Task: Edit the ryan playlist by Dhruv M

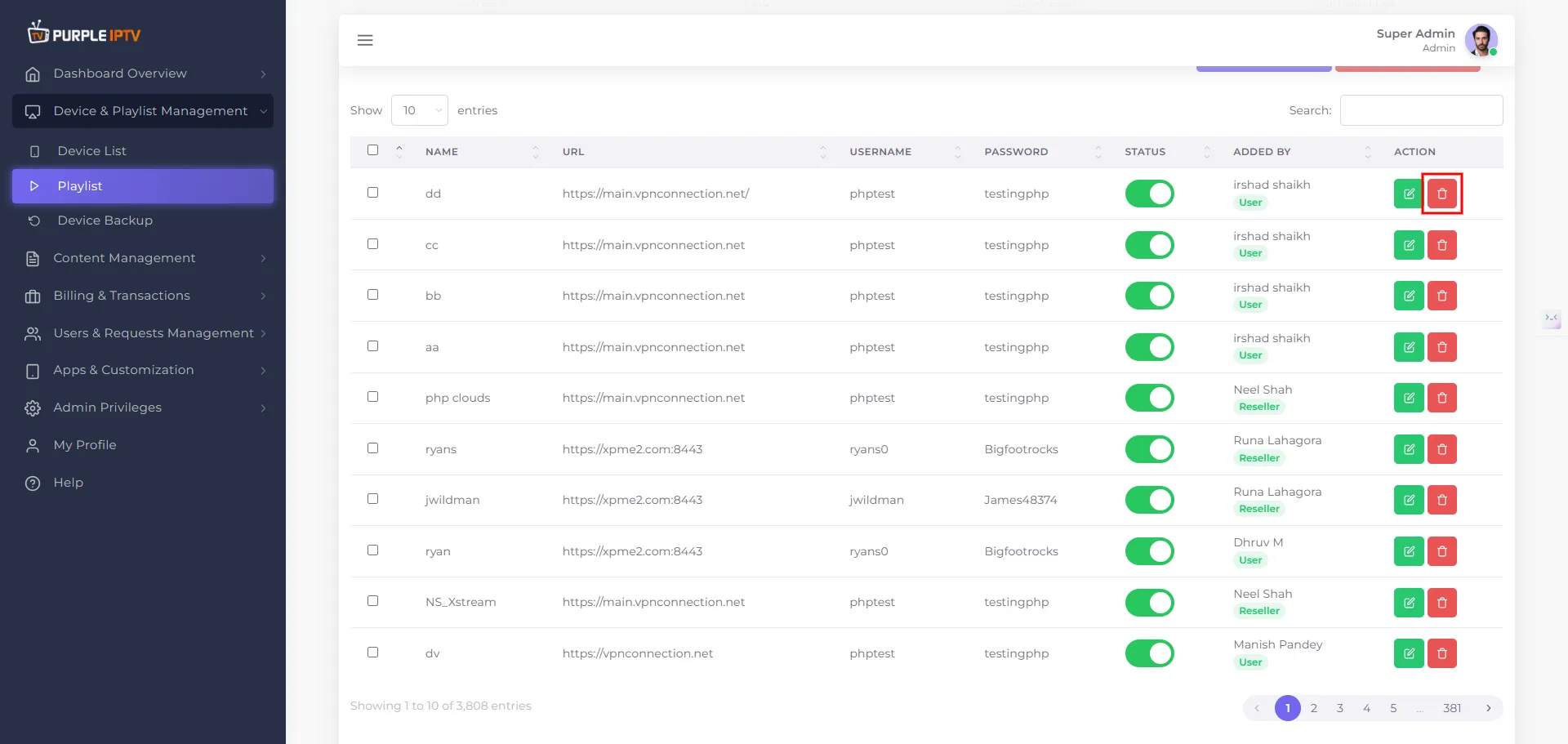Action: pos(1409,551)
